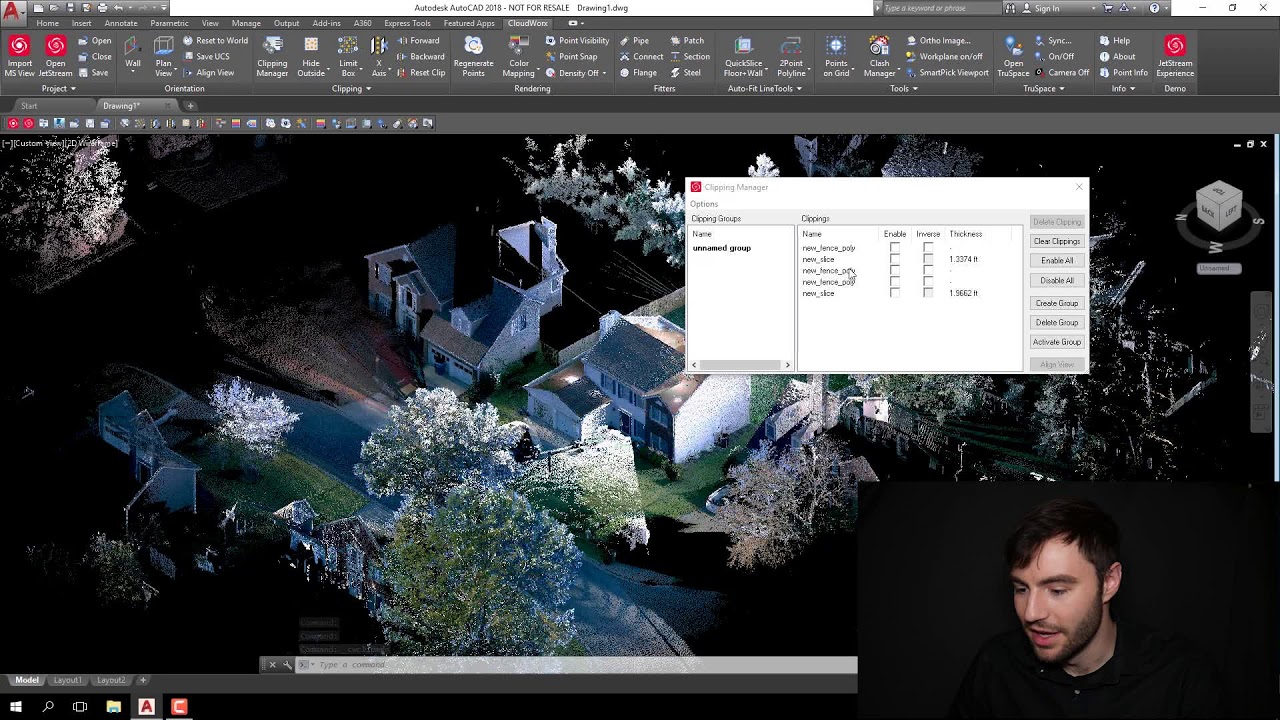
Task: Expand the Info panel dropdown
Action: coord(1123,89)
